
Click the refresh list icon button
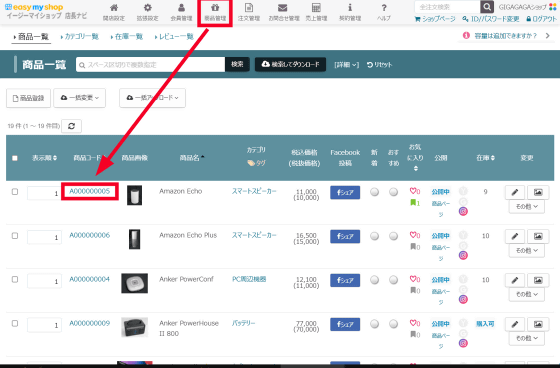point(71,126)
